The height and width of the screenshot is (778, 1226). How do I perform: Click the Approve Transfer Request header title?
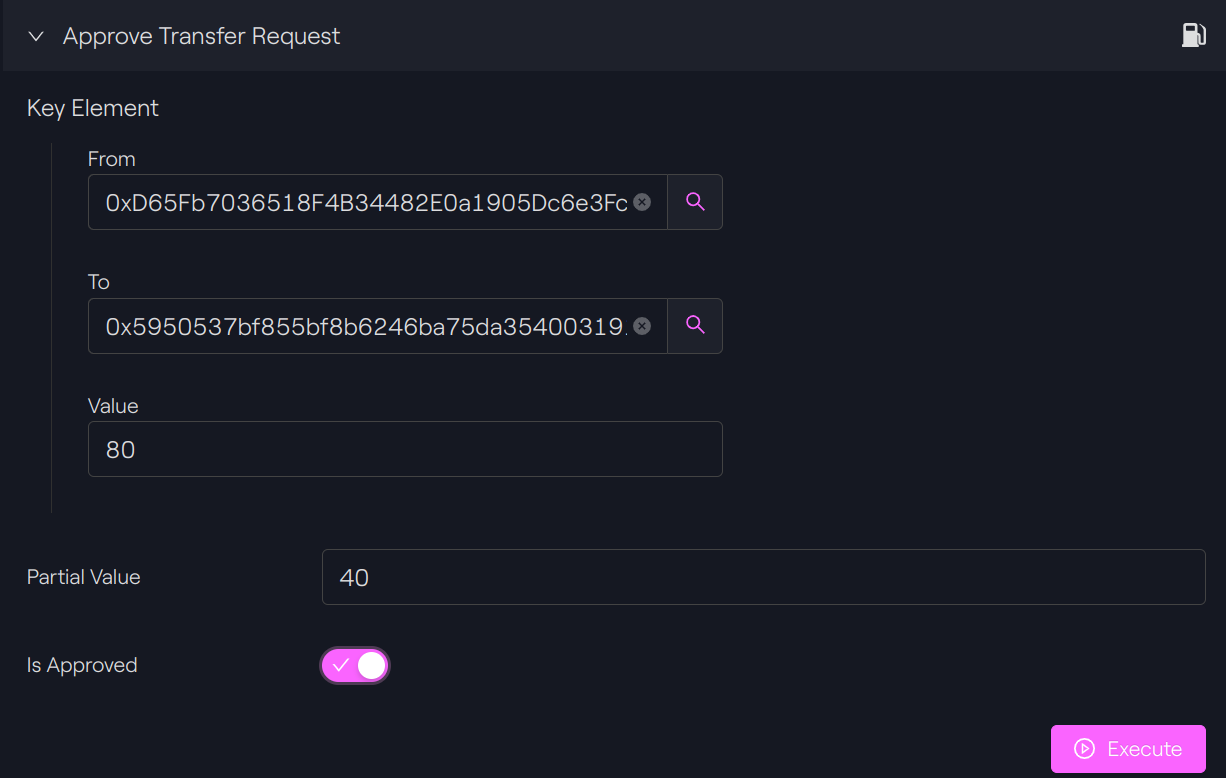pyautogui.click(x=202, y=37)
